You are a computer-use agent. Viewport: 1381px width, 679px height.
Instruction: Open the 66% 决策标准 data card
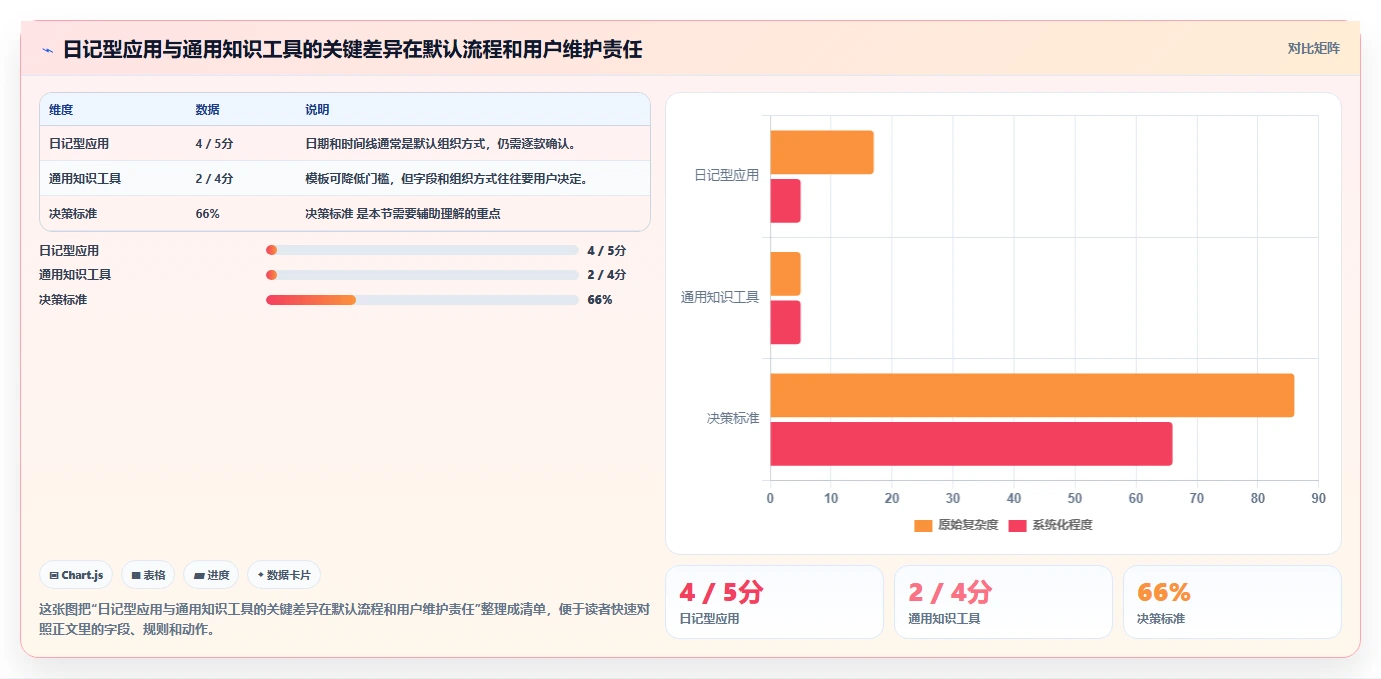point(1232,602)
